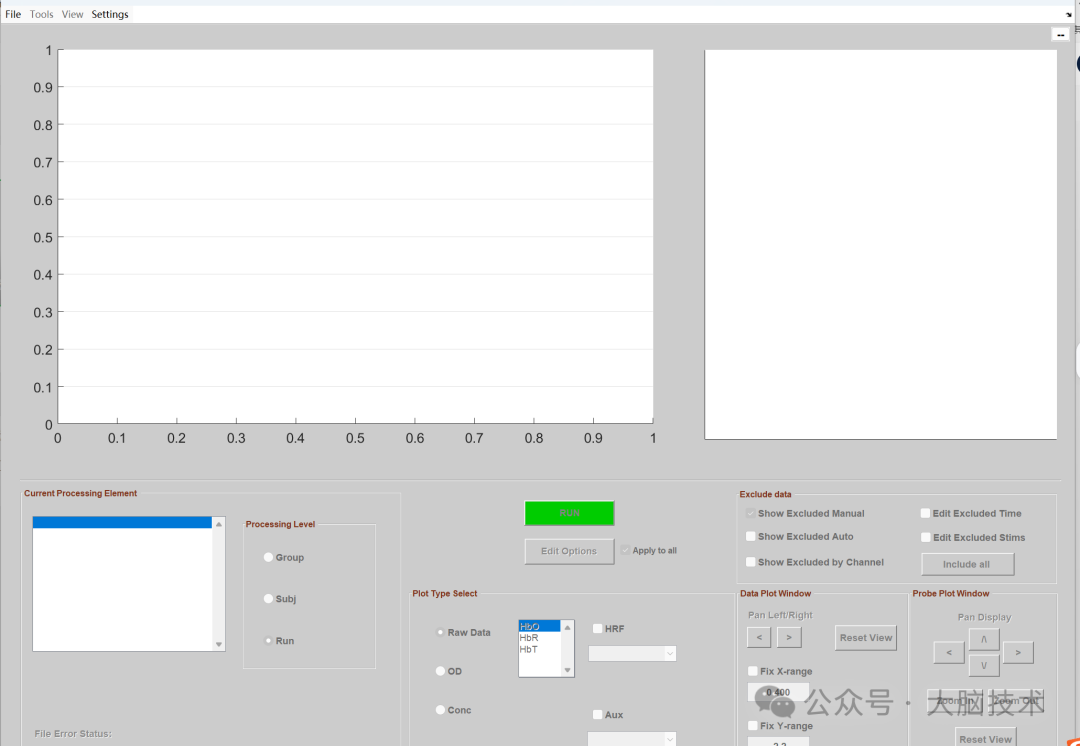
Task: Toggle the Apply to all checkbox
Action: [x=625, y=550]
